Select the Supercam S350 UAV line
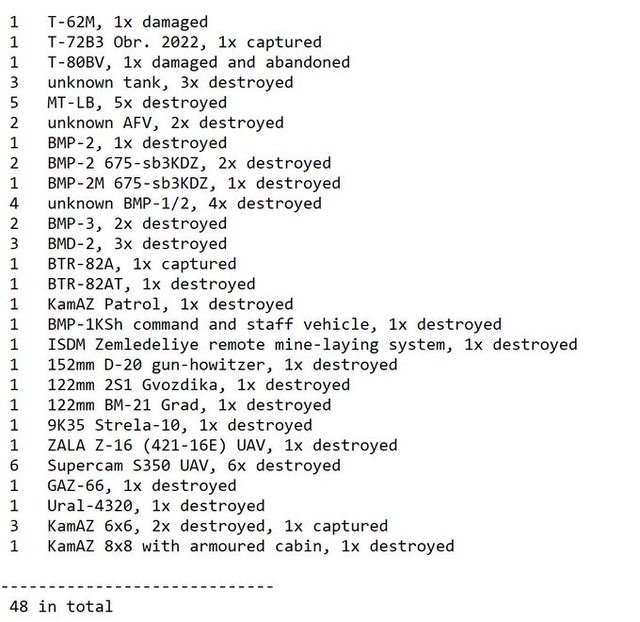Image resolution: width=640 pixels, height=622 pixels. 194,466
